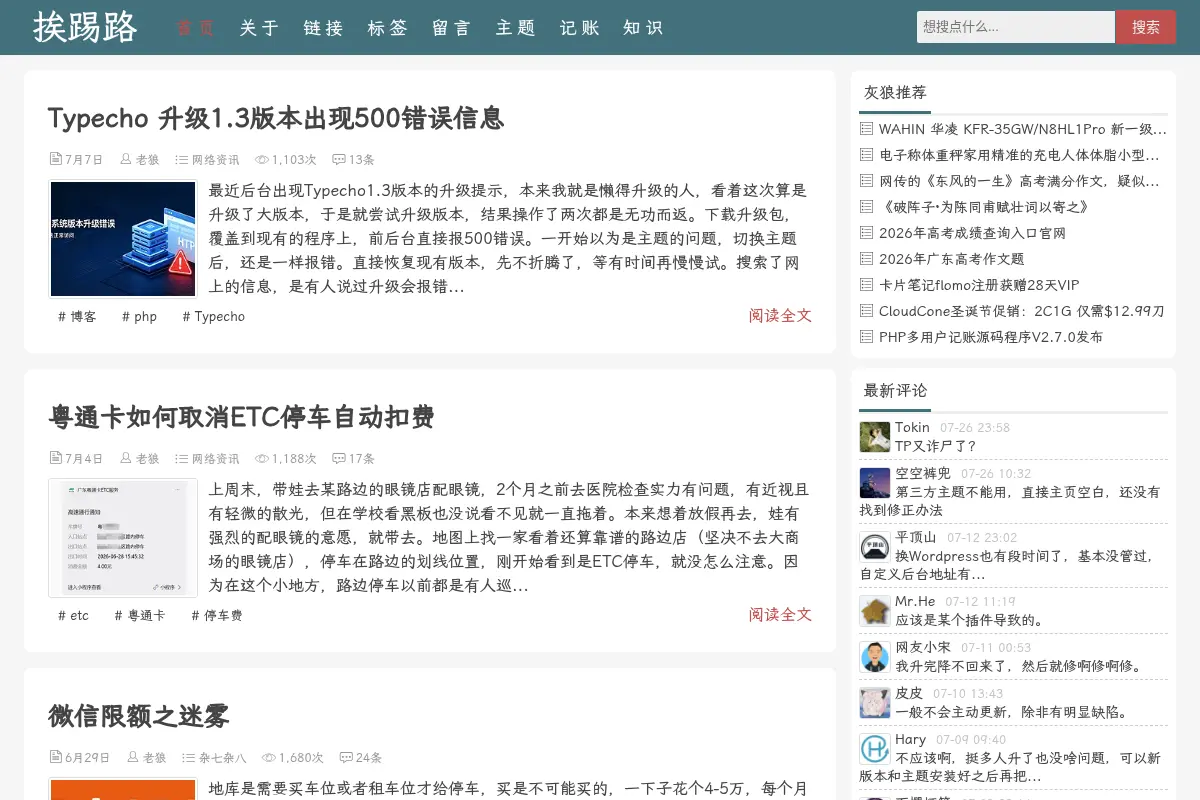
Task: Open the # 粤通卡 tag
Action: [x=140, y=615]
